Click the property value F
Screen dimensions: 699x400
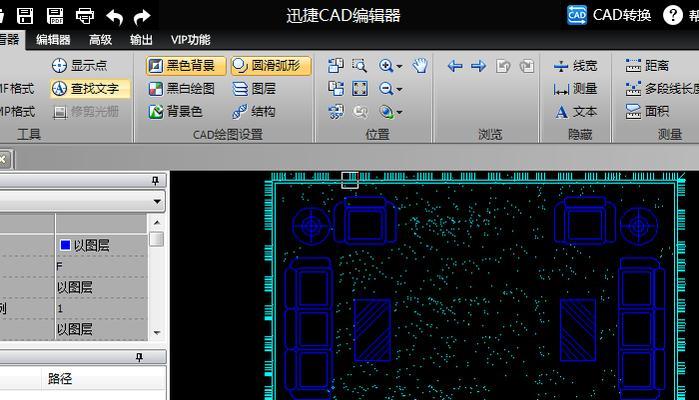click(x=59, y=267)
